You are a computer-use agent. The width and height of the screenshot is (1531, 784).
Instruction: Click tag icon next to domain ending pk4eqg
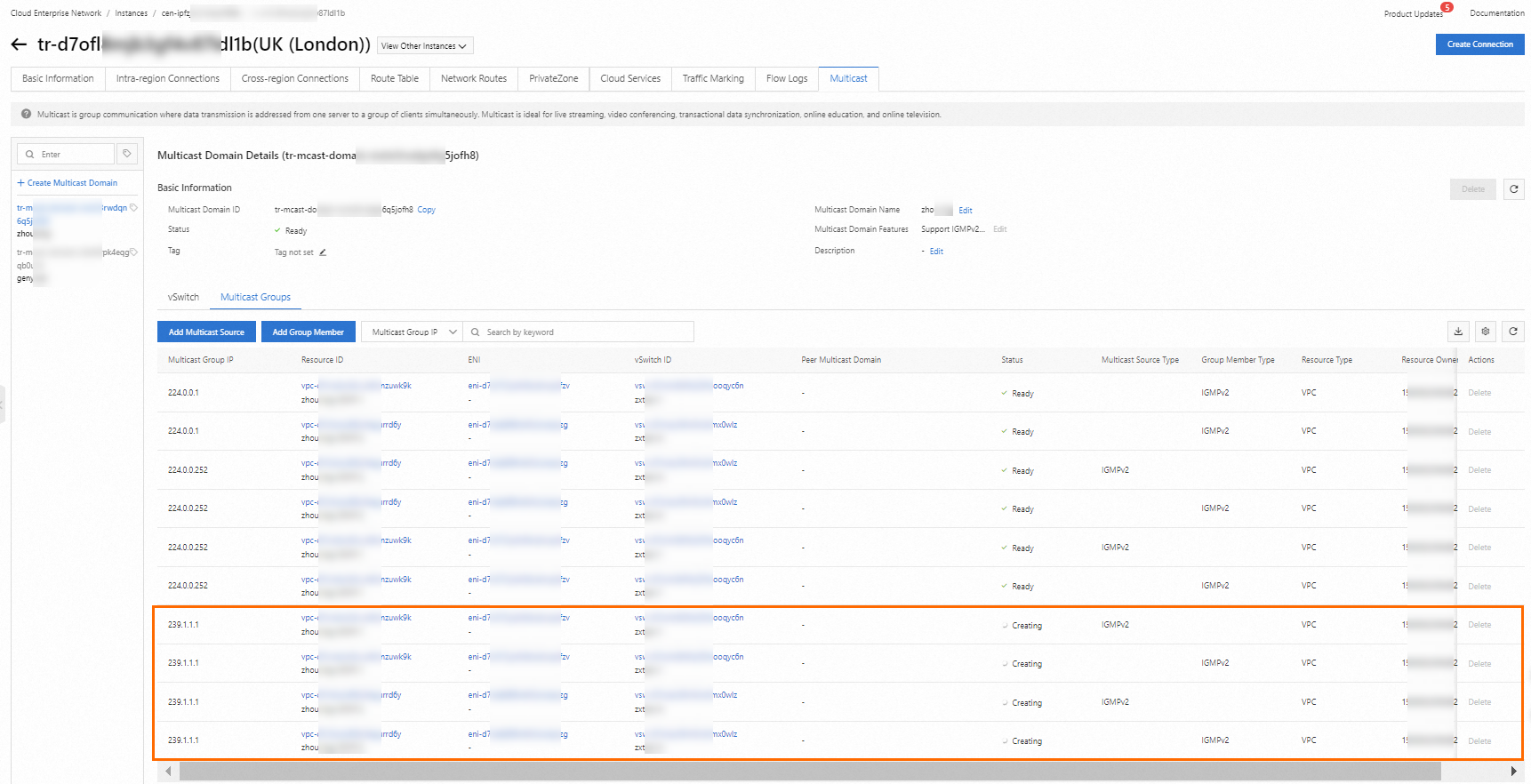click(133, 252)
